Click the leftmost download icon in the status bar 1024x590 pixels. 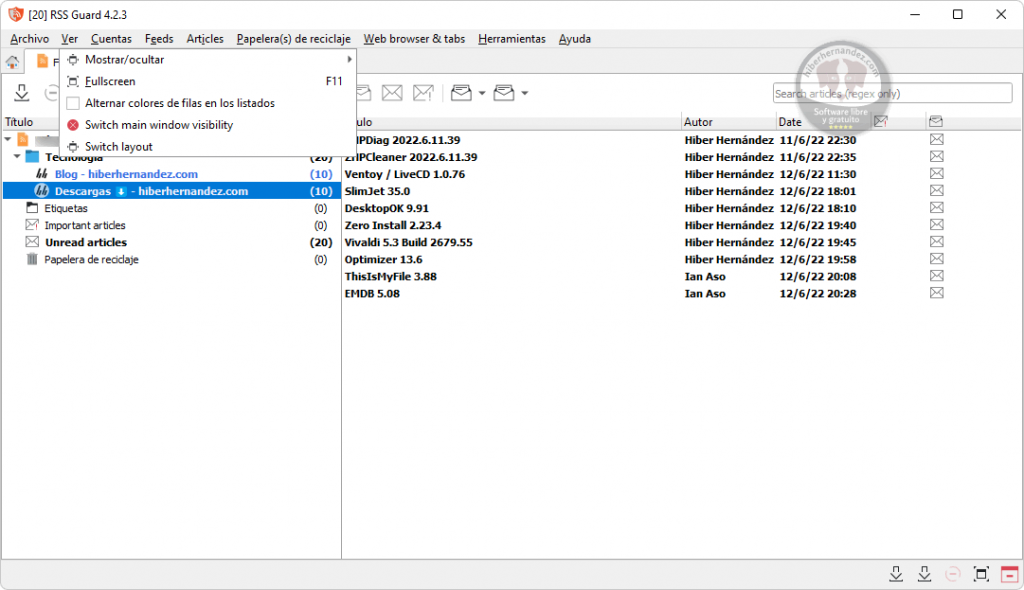pyautogui.click(x=896, y=574)
